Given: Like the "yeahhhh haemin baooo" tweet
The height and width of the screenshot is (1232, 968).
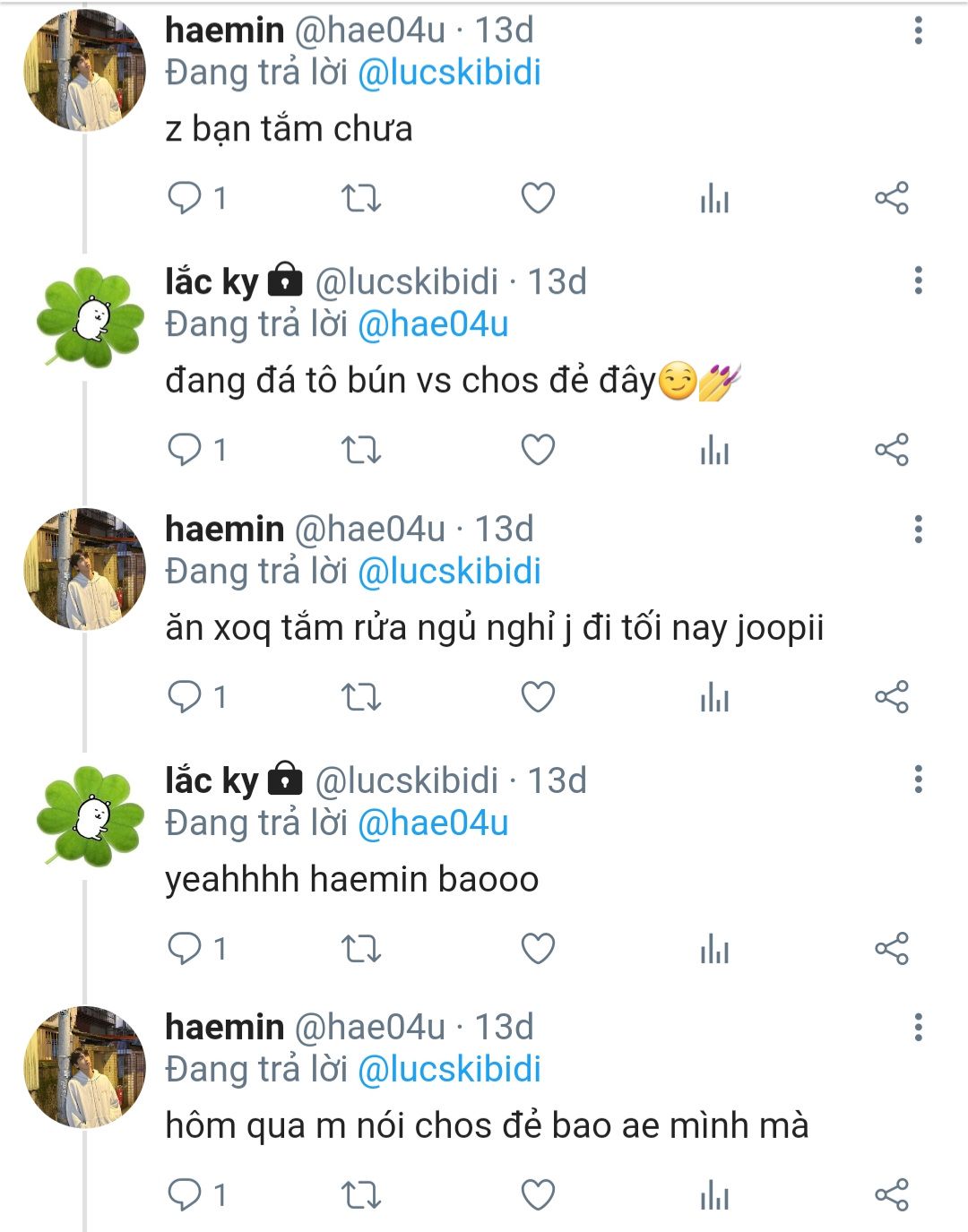Looking at the screenshot, I should click(x=538, y=948).
